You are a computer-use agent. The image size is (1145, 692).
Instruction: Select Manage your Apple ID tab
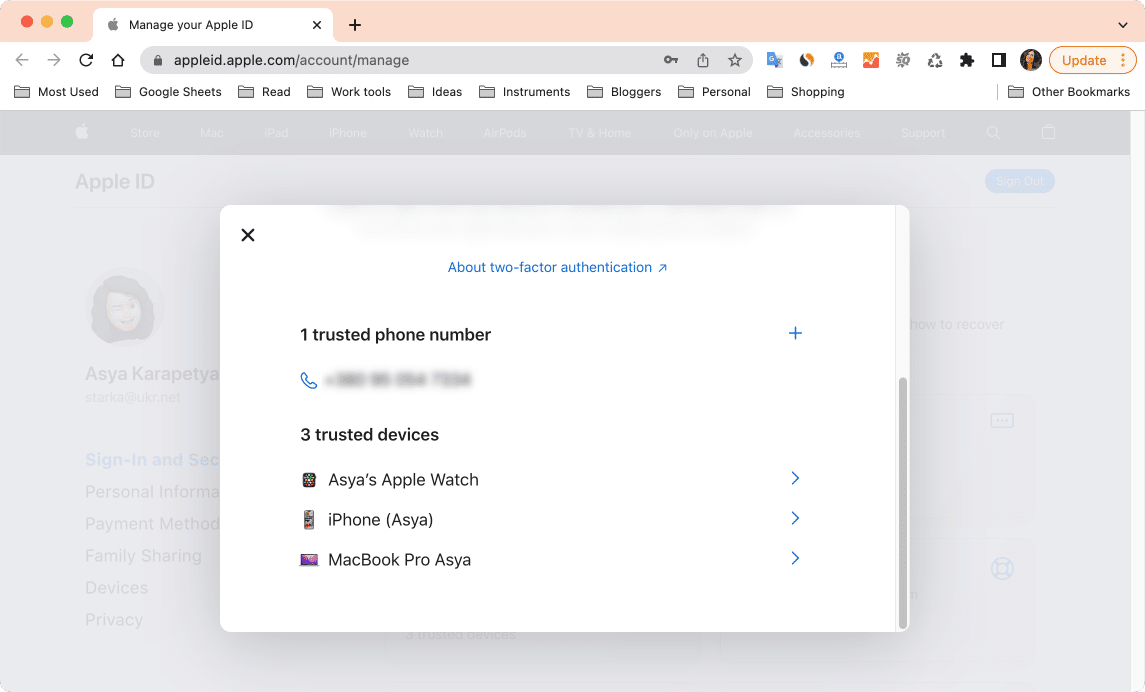212,25
